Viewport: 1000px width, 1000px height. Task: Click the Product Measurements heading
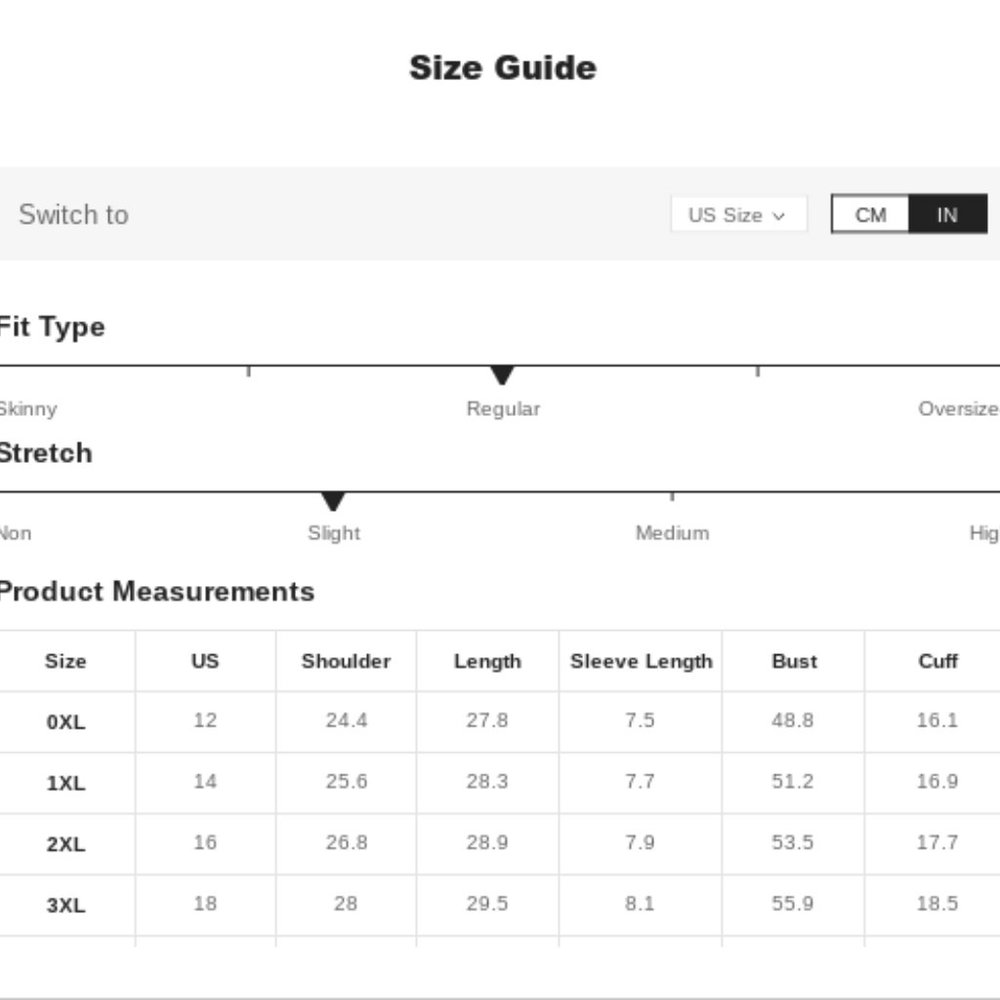point(156,591)
